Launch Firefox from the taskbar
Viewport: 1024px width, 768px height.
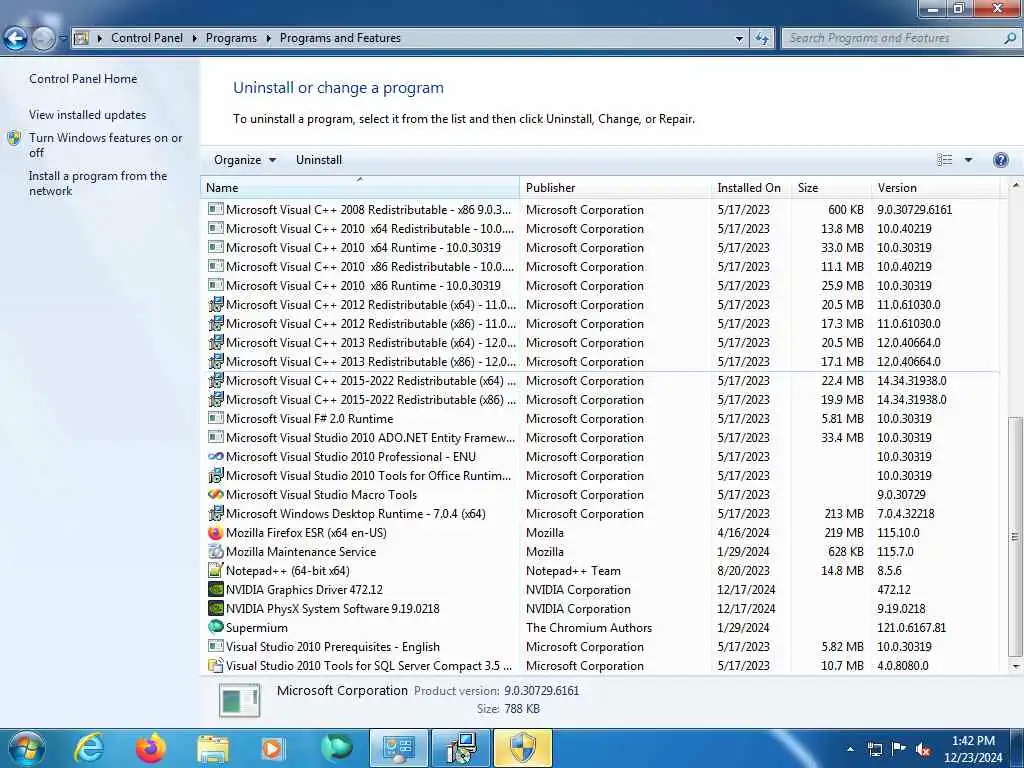[x=150, y=748]
